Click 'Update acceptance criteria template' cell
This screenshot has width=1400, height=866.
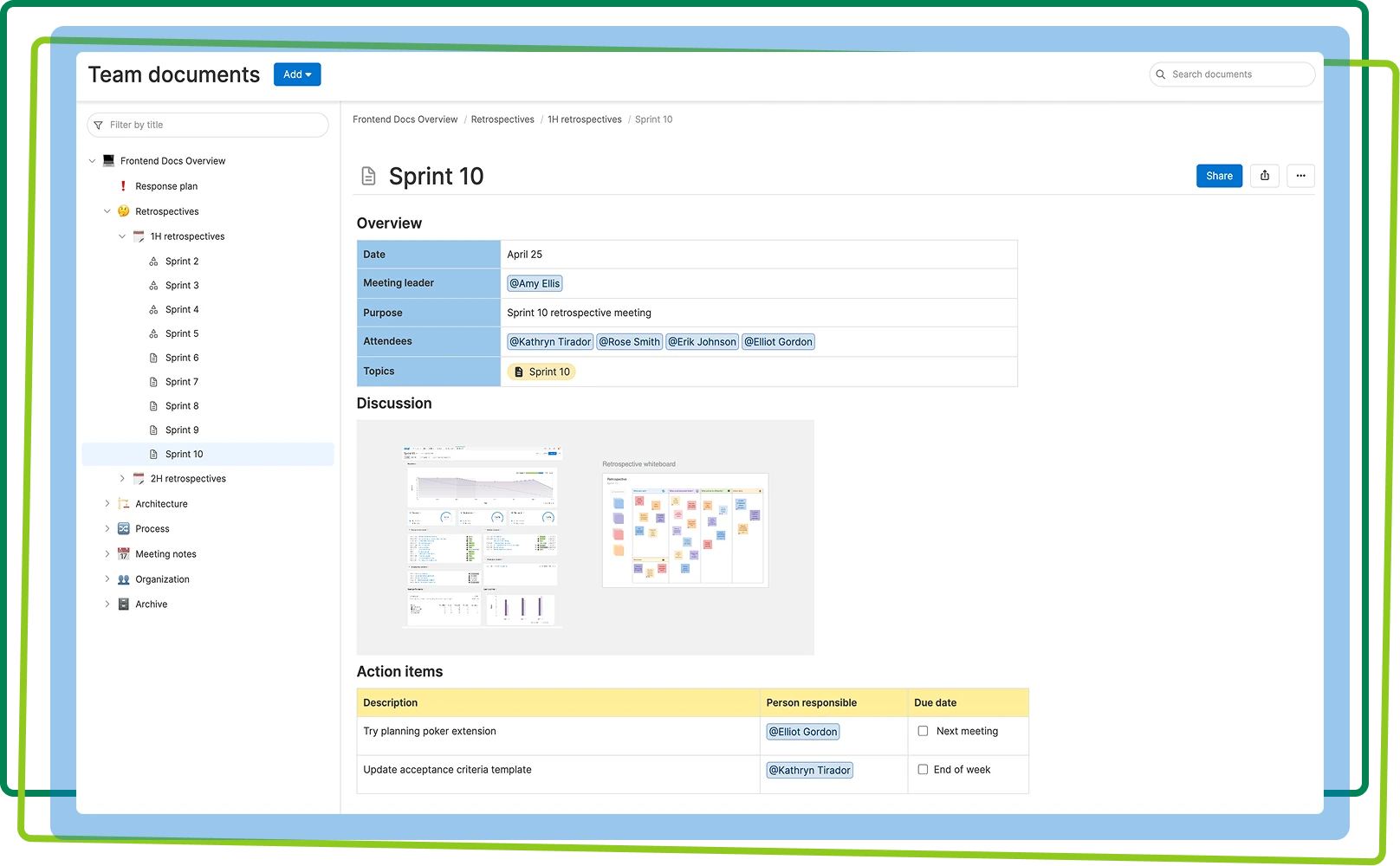pyautogui.click(x=558, y=774)
